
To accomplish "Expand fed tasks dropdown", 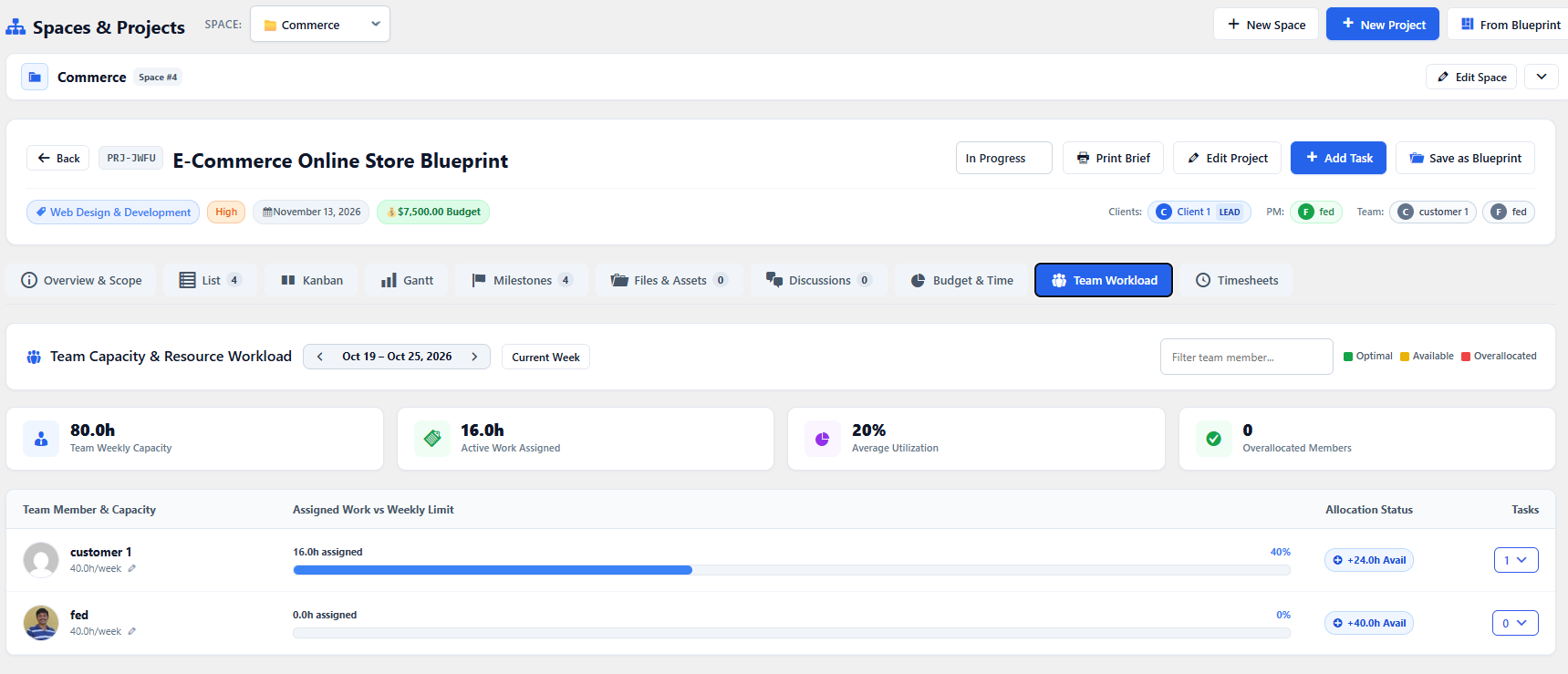I will tap(1516, 623).
